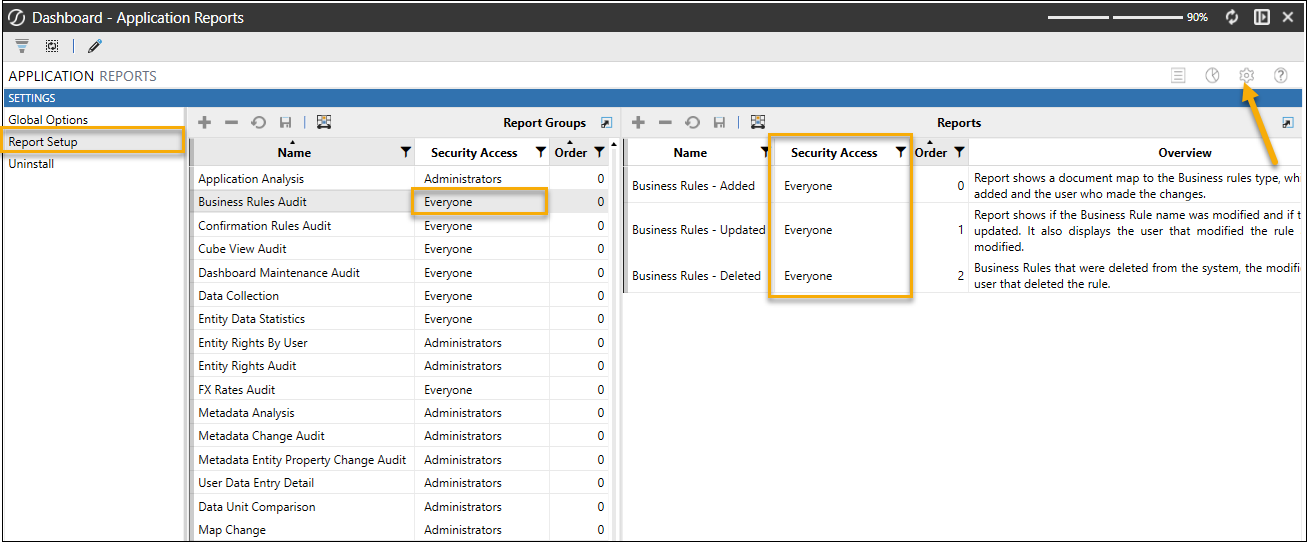The width and height of the screenshot is (1307, 542).
Task: Refresh the dashboard from the title bar
Action: [x=1232, y=17]
